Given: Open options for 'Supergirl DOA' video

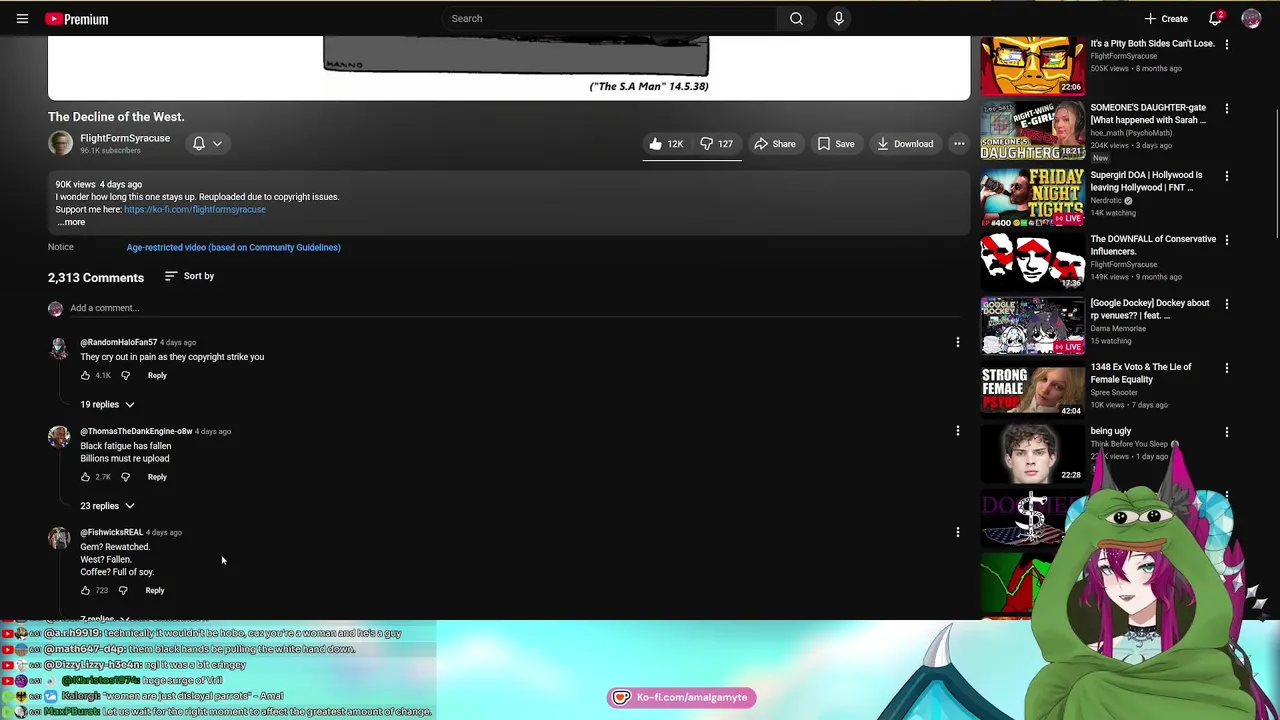Looking at the screenshot, I should click(x=1227, y=176).
